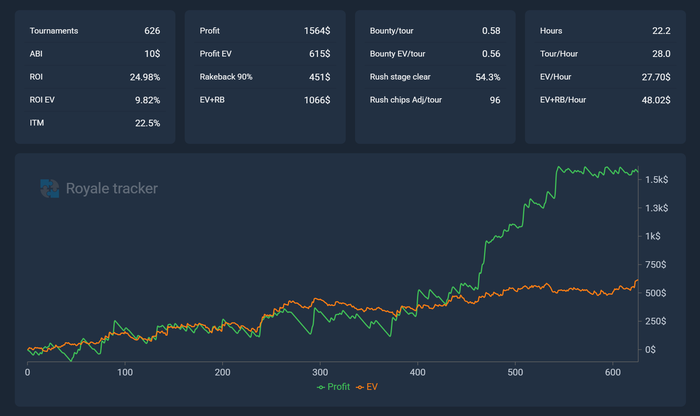
Task: Select the ITM 22.5% value
Action: 147,123
